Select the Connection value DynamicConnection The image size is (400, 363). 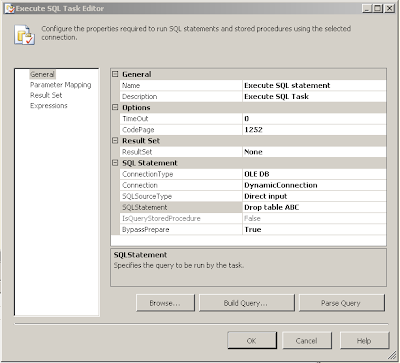[x=314, y=185]
